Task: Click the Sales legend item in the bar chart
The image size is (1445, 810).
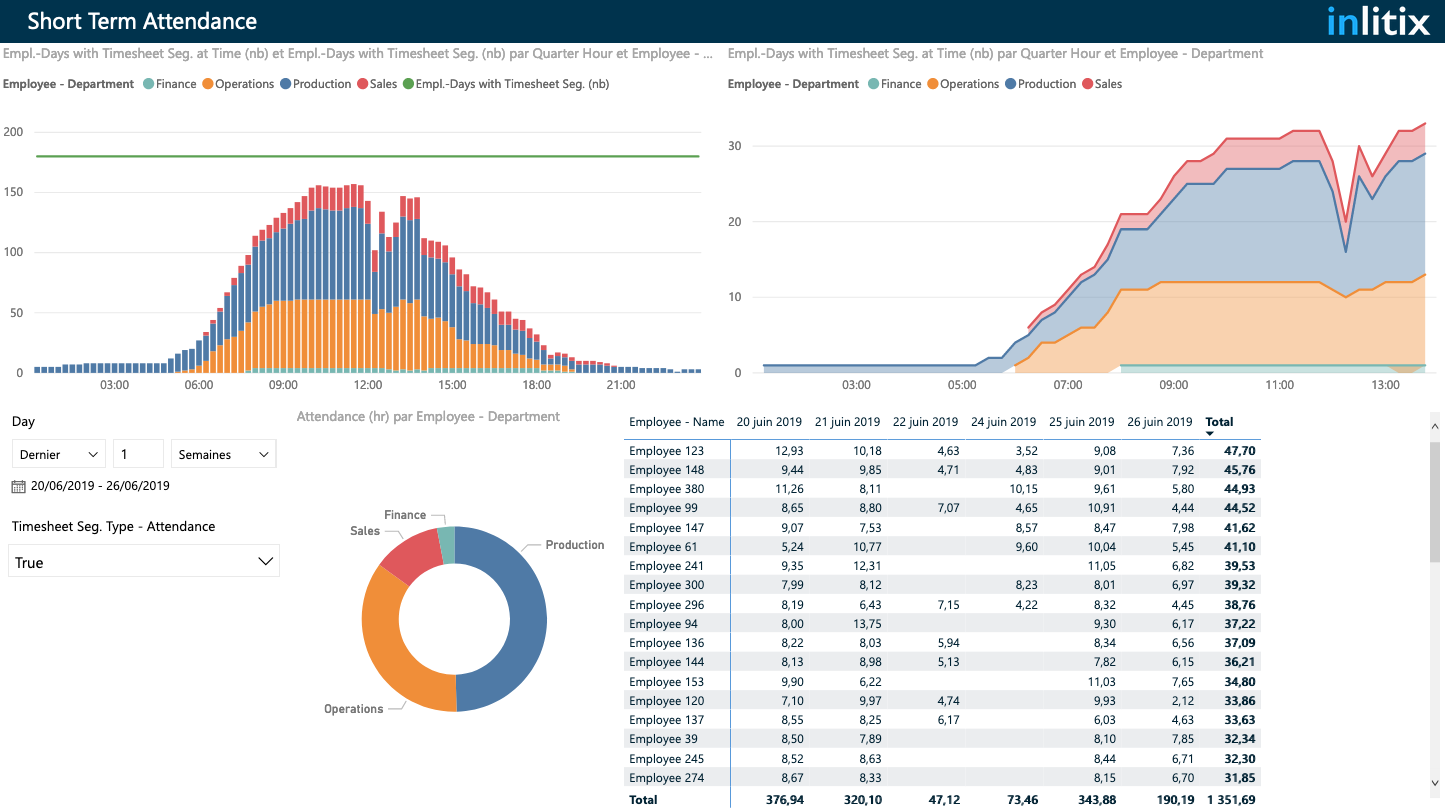Action: [x=377, y=84]
